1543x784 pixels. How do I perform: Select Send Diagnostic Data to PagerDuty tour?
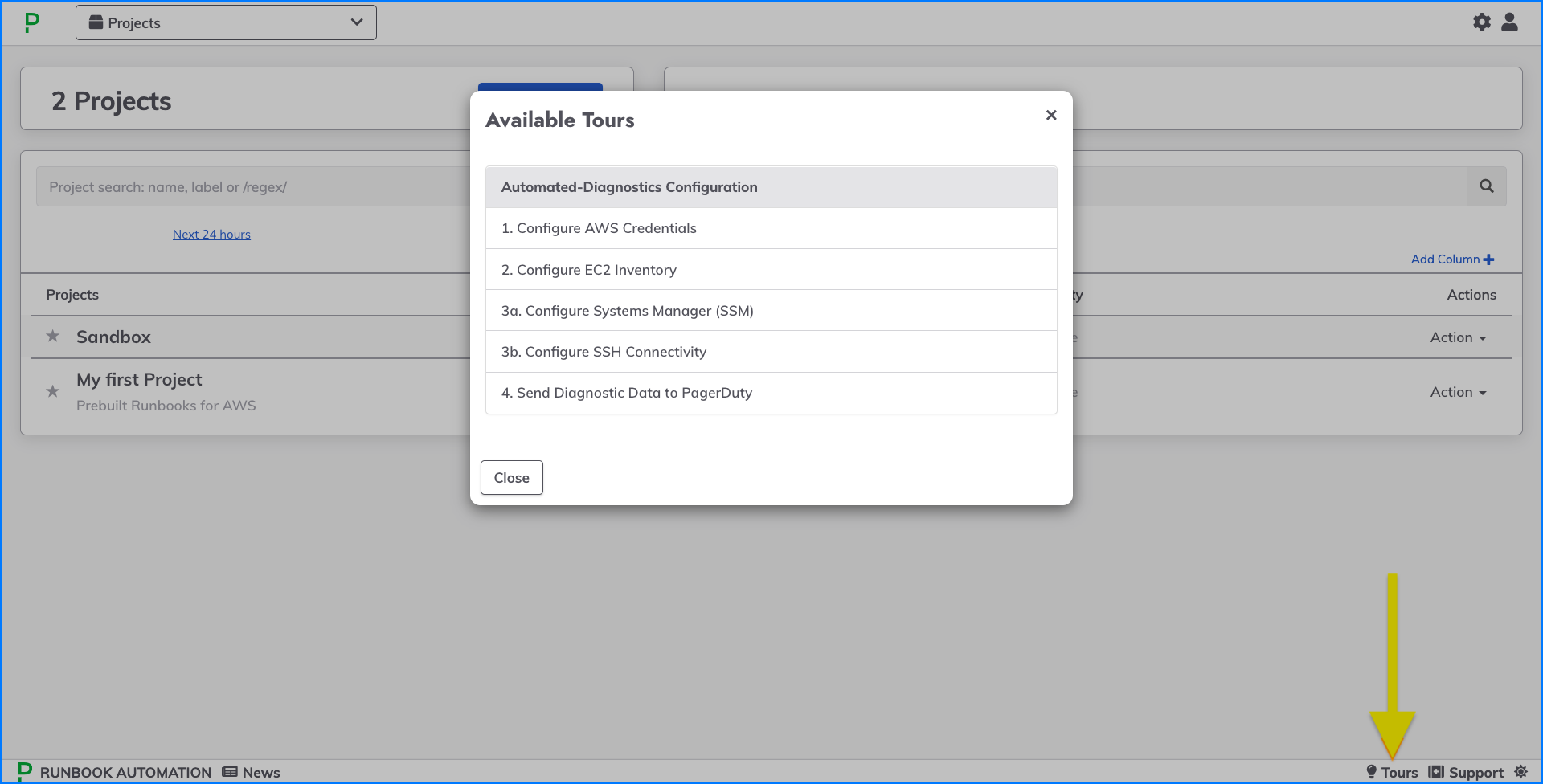pos(771,393)
